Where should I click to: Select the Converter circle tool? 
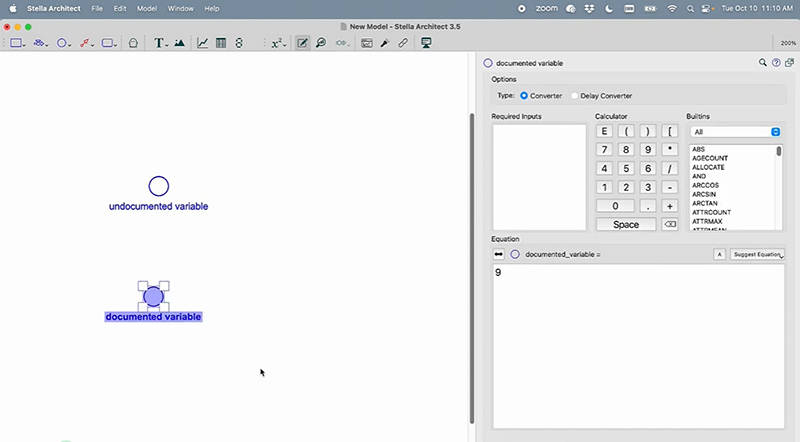(62, 43)
